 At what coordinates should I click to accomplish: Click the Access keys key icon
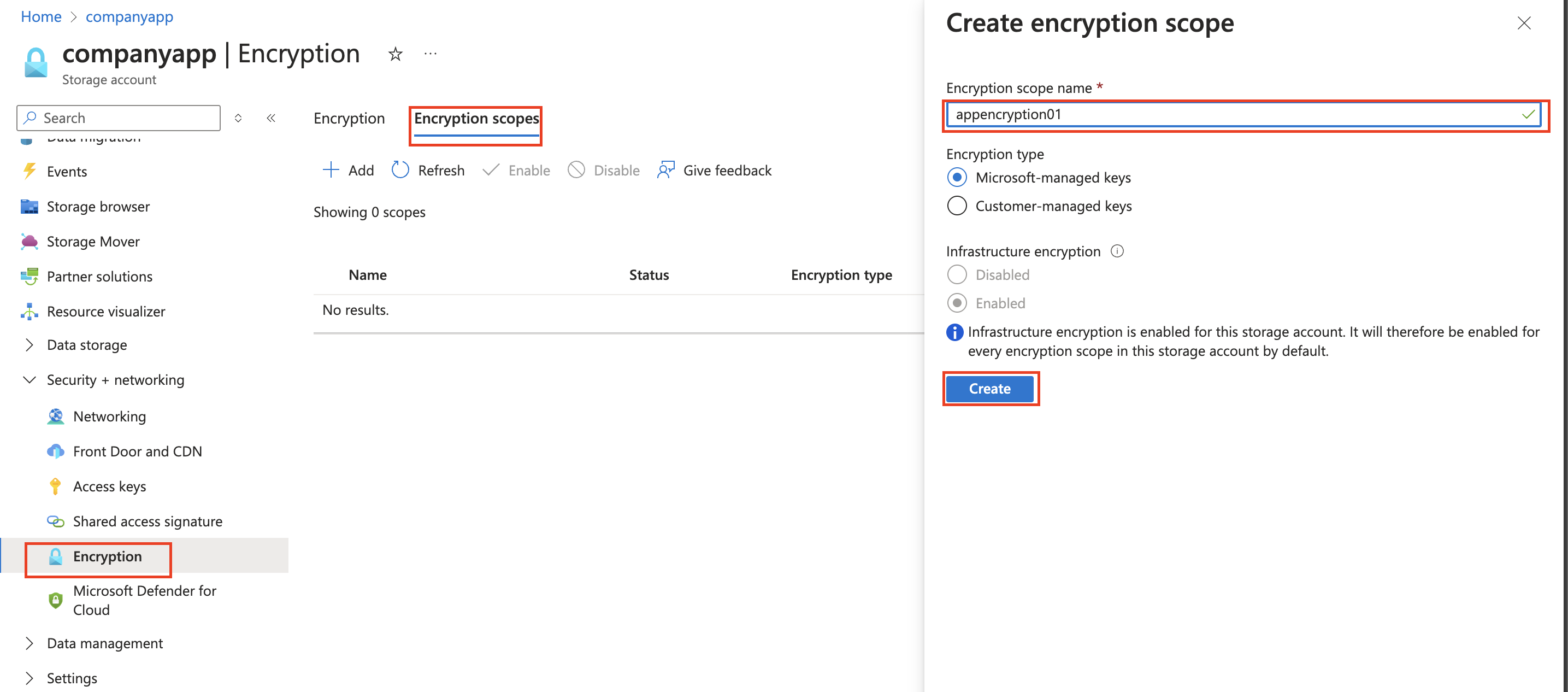(55, 486)
